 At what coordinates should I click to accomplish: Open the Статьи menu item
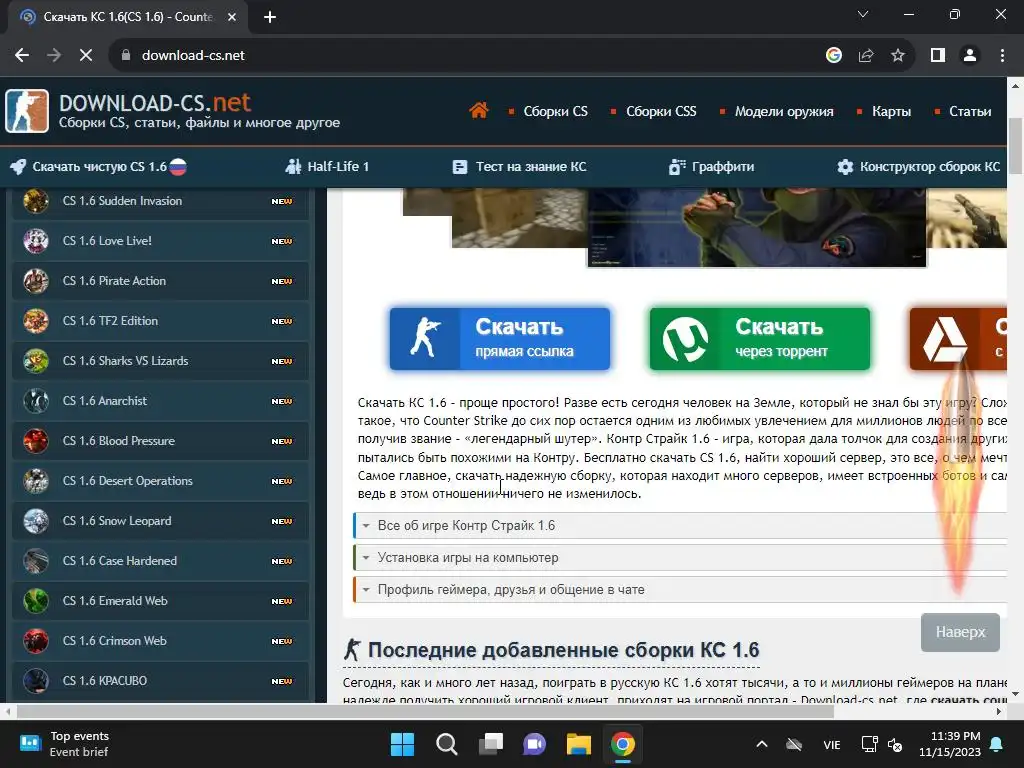tap(970, 112)
